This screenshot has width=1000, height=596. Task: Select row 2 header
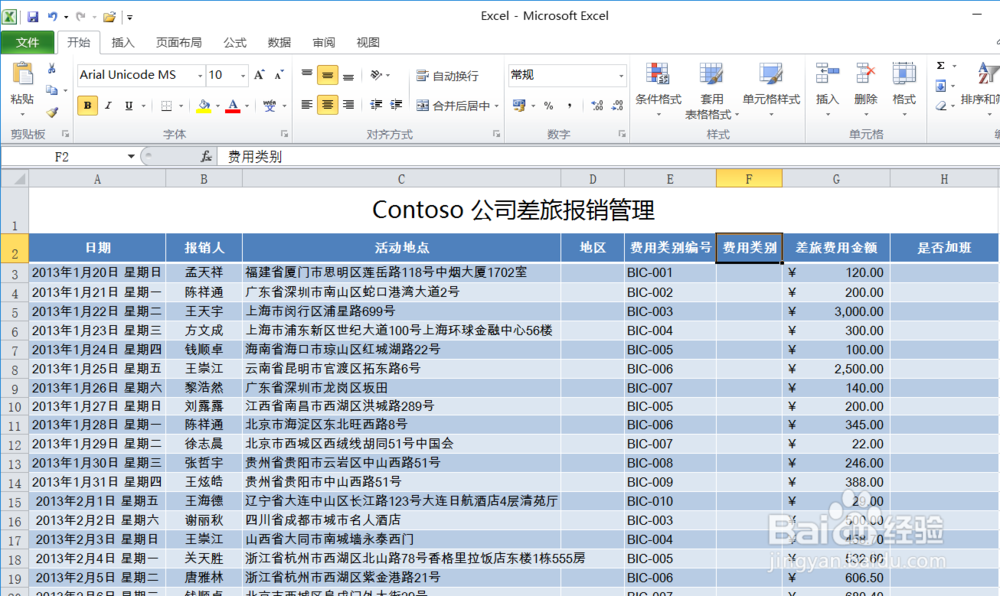click(x=14, y=248)
